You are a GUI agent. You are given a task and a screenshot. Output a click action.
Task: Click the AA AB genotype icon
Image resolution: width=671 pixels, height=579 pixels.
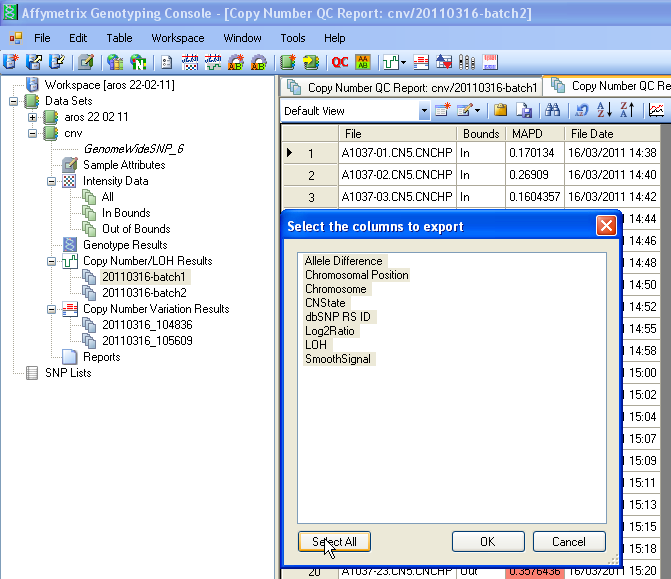click(x=363, y=62)
